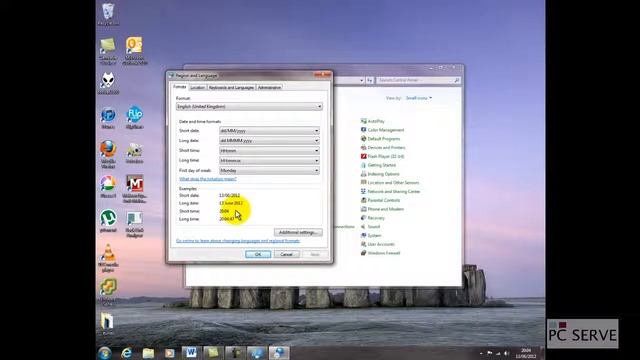Switch to the Location tab
The height and width of the screenshot is (360, 640).
pyautogui.click(x=198, y=87)
